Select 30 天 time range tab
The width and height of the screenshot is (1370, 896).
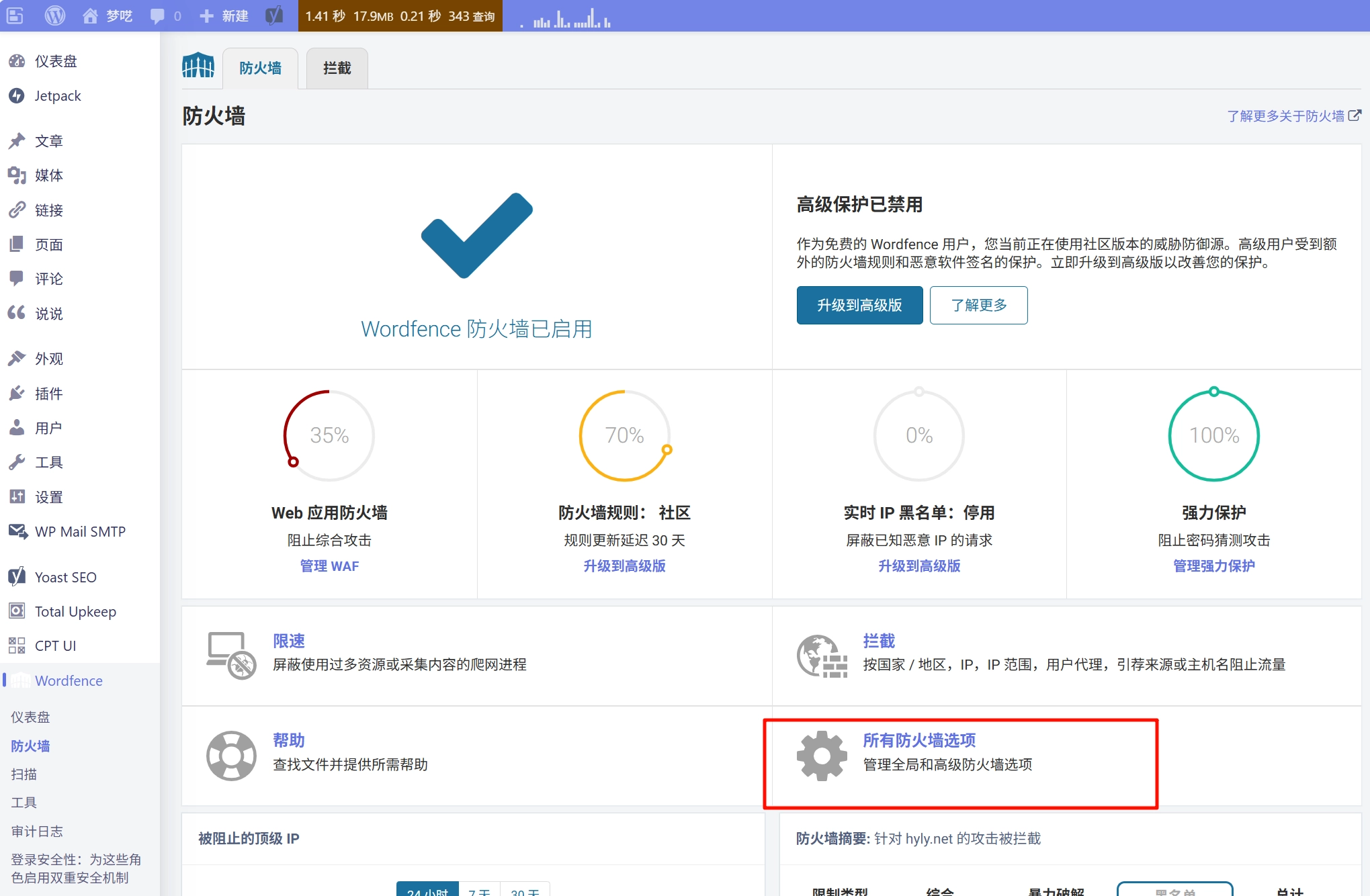[x=525, y=890]
